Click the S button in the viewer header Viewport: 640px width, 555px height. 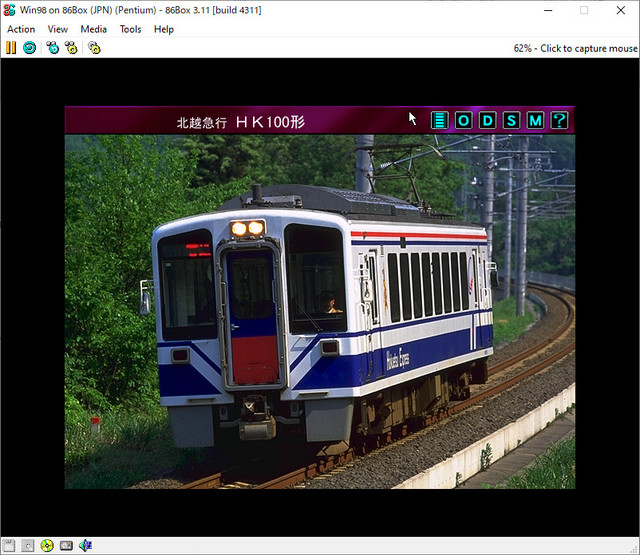pyautogui.click(x=511, y=120)
